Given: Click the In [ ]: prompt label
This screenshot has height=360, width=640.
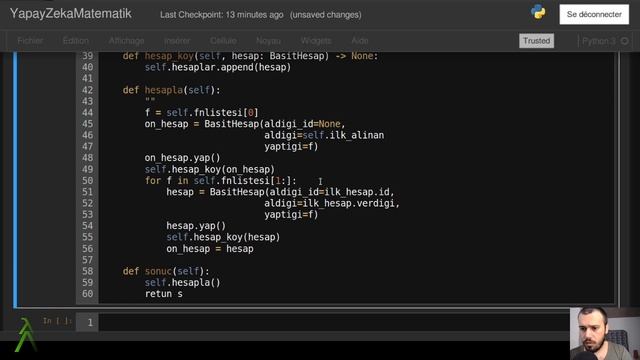Looking at the screenshot, I should point(58,321).
